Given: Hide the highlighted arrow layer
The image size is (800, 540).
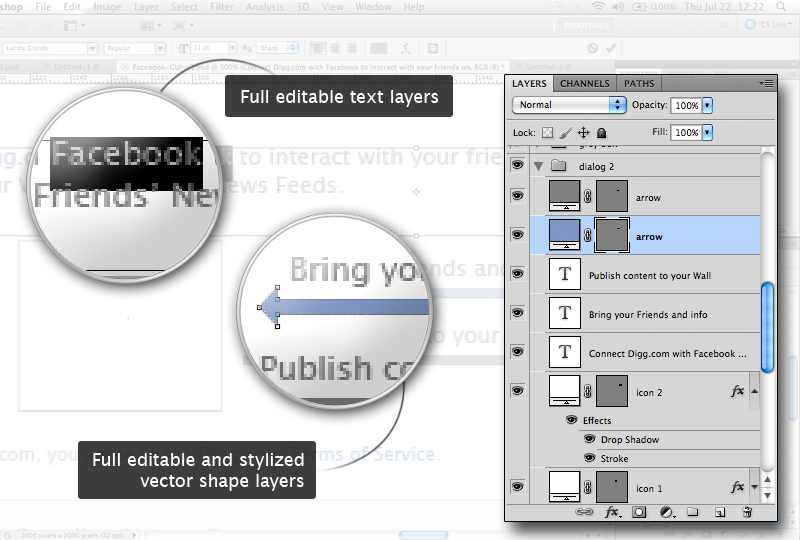Looking at the screenshot, I should (517, 234).
